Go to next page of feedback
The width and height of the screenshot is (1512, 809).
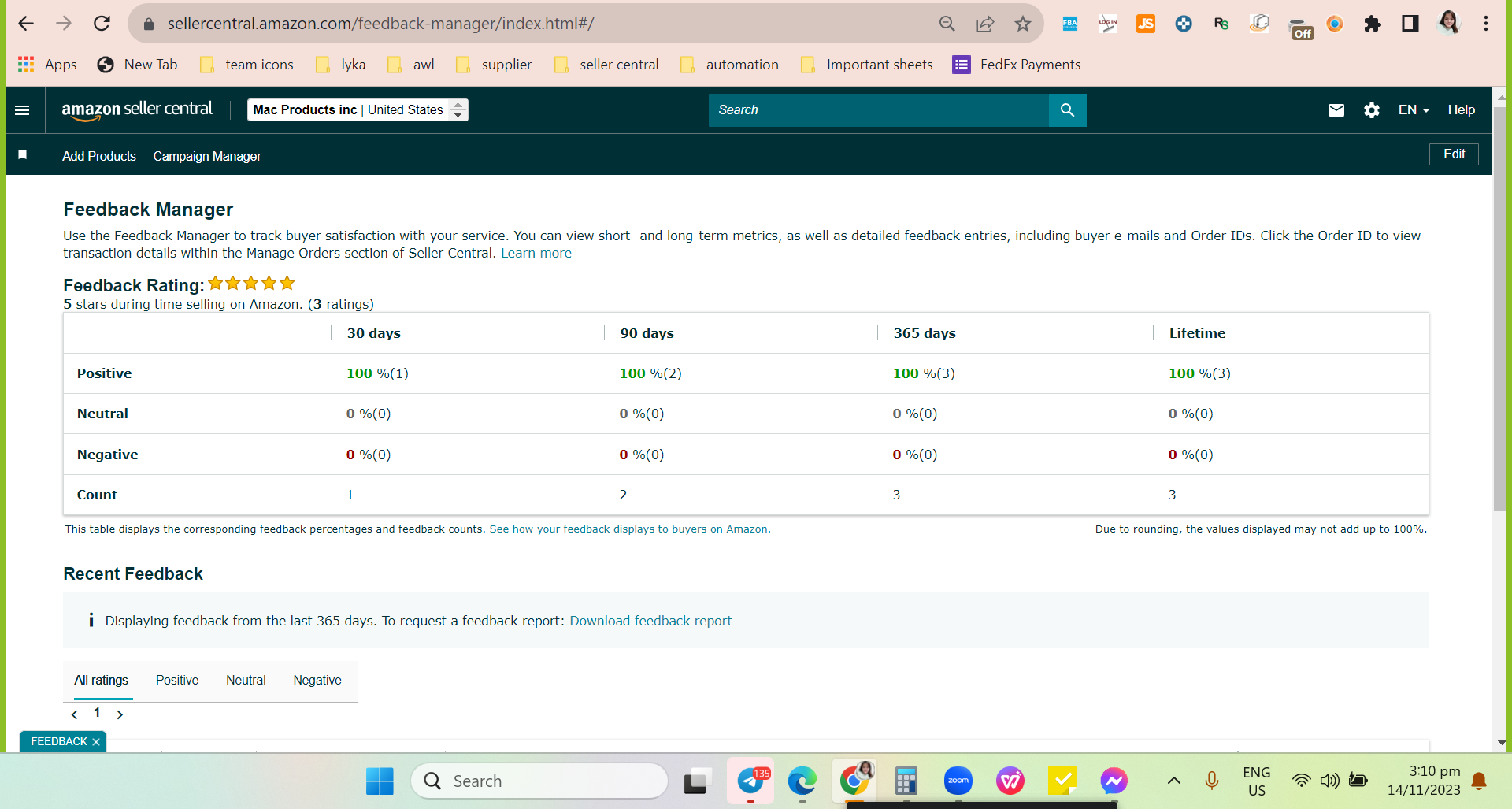120,714
